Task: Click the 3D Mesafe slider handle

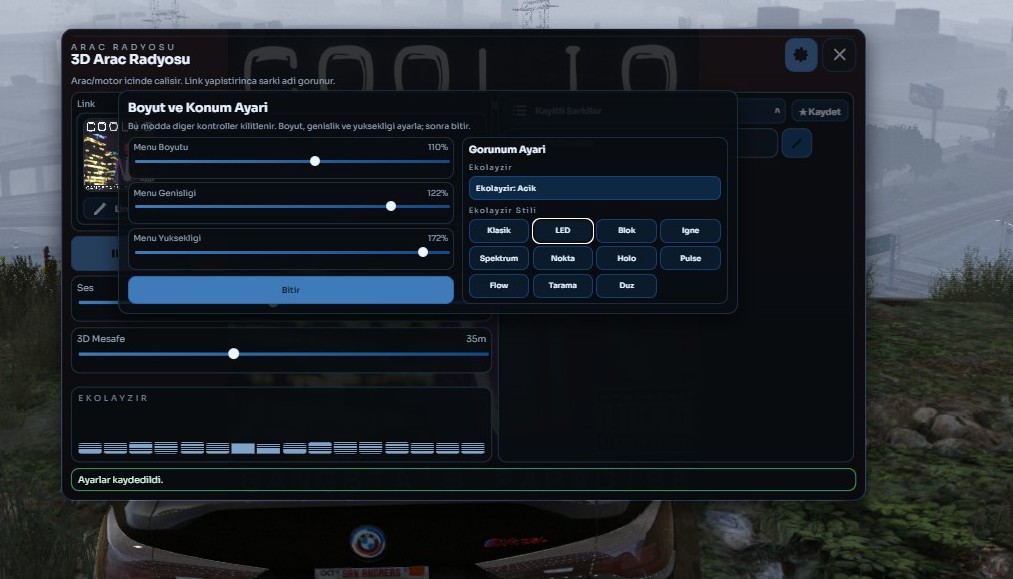Action: click(x=233, y=353)
